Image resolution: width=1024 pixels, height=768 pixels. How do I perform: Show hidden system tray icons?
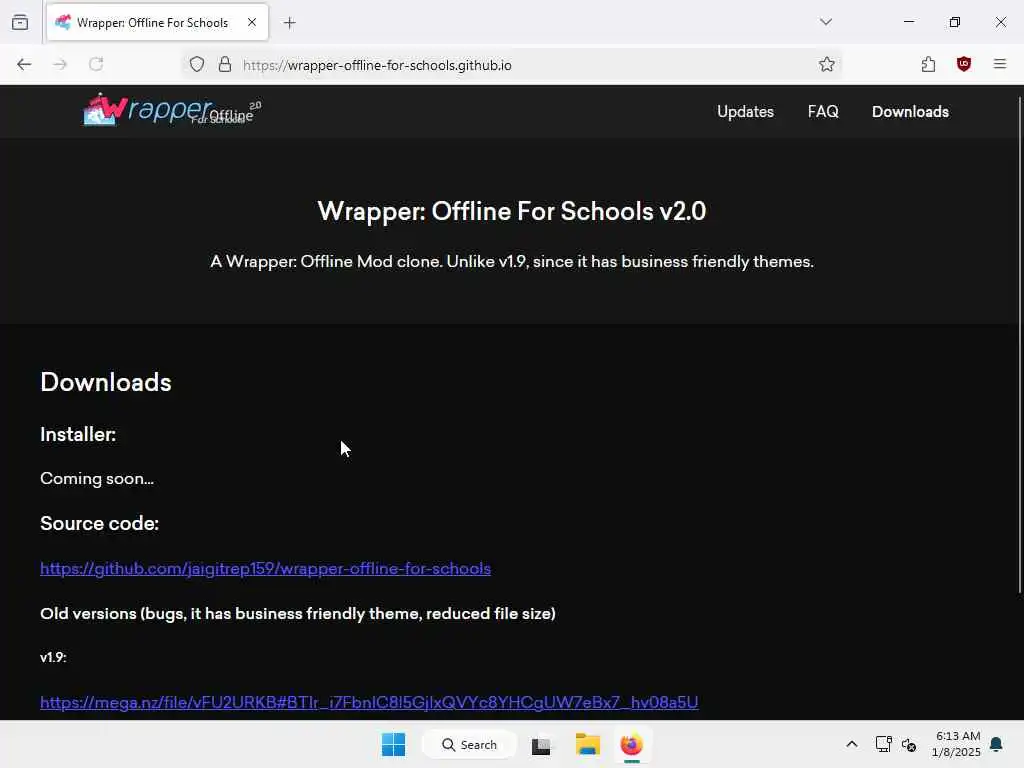pos(852,744)
